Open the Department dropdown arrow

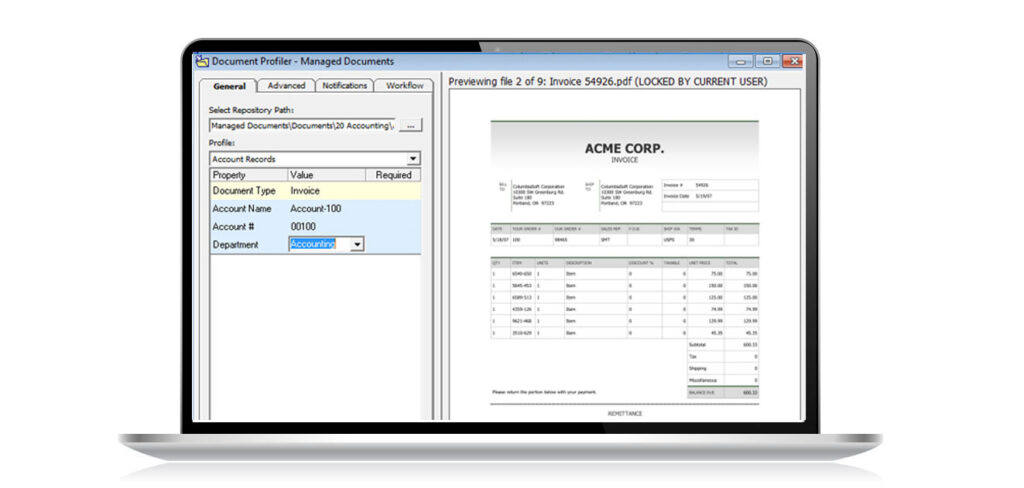(x=357, y=244)
